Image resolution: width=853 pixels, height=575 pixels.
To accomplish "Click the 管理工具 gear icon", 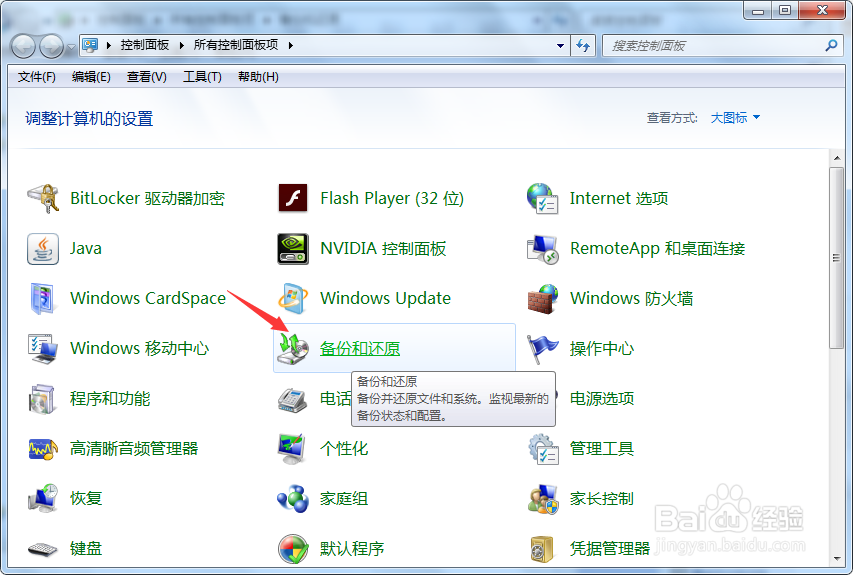I will (x=542, y=449).
